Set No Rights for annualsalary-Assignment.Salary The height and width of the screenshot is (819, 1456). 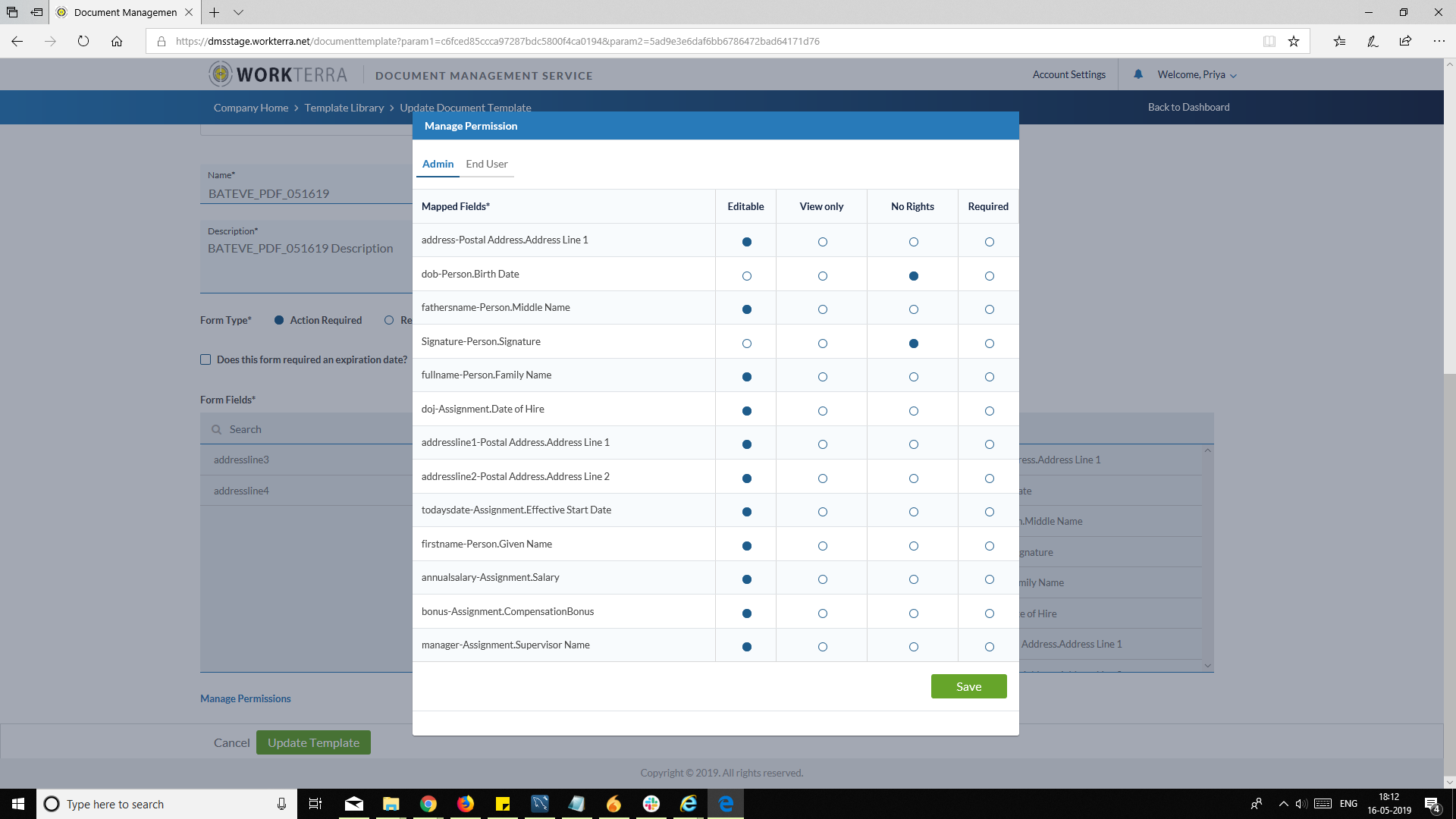(x=913, y=579)
